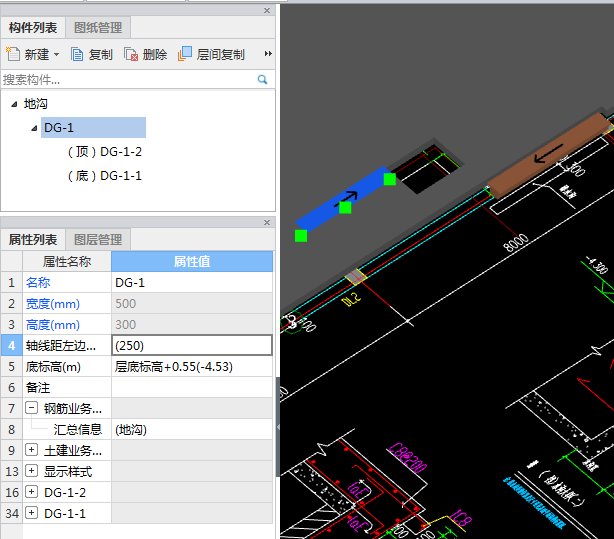Select row number 4 in the property list
This screenshot has height=539, width=614.
(x=11, y=345)
